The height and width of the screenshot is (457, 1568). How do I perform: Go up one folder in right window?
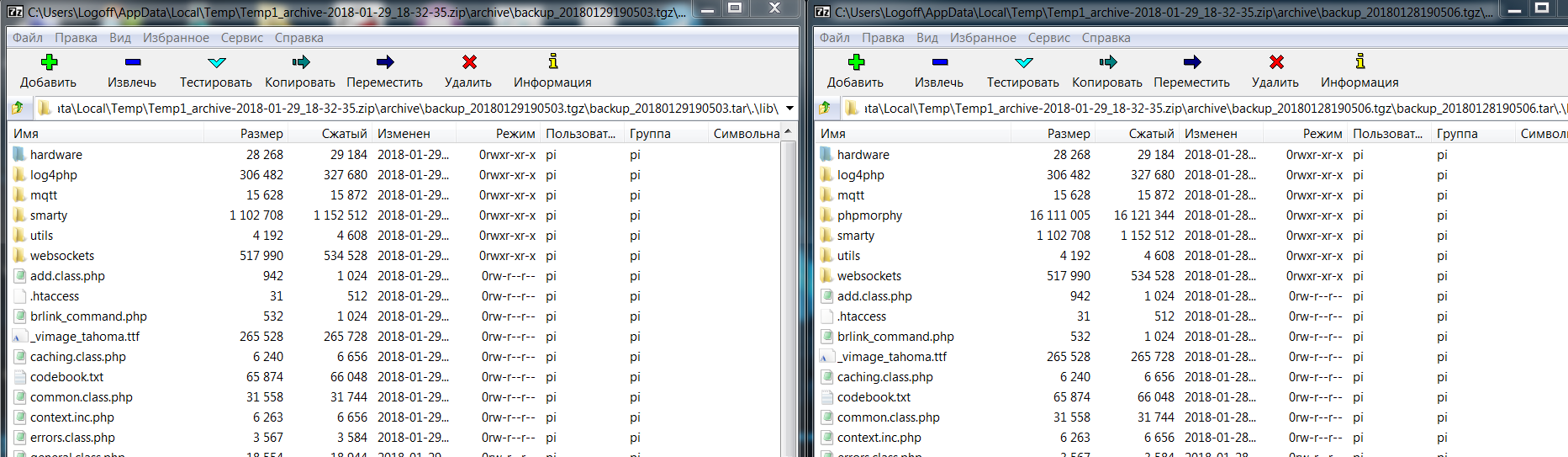pyautogui.click(x=825, y=108)
